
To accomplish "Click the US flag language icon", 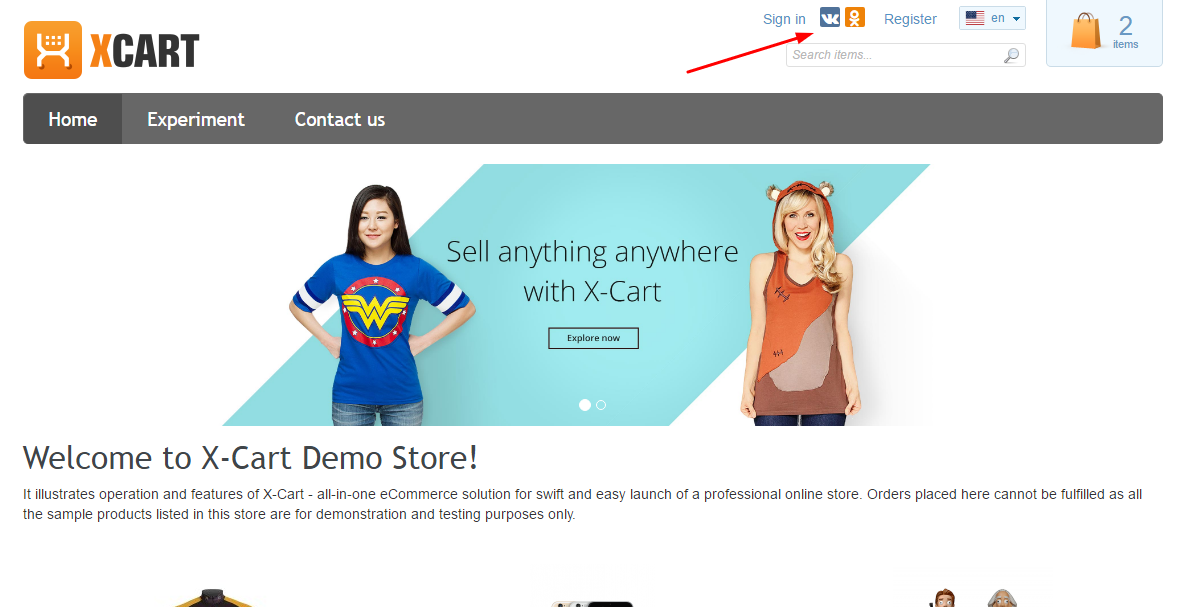I will (x=975, y=19).
